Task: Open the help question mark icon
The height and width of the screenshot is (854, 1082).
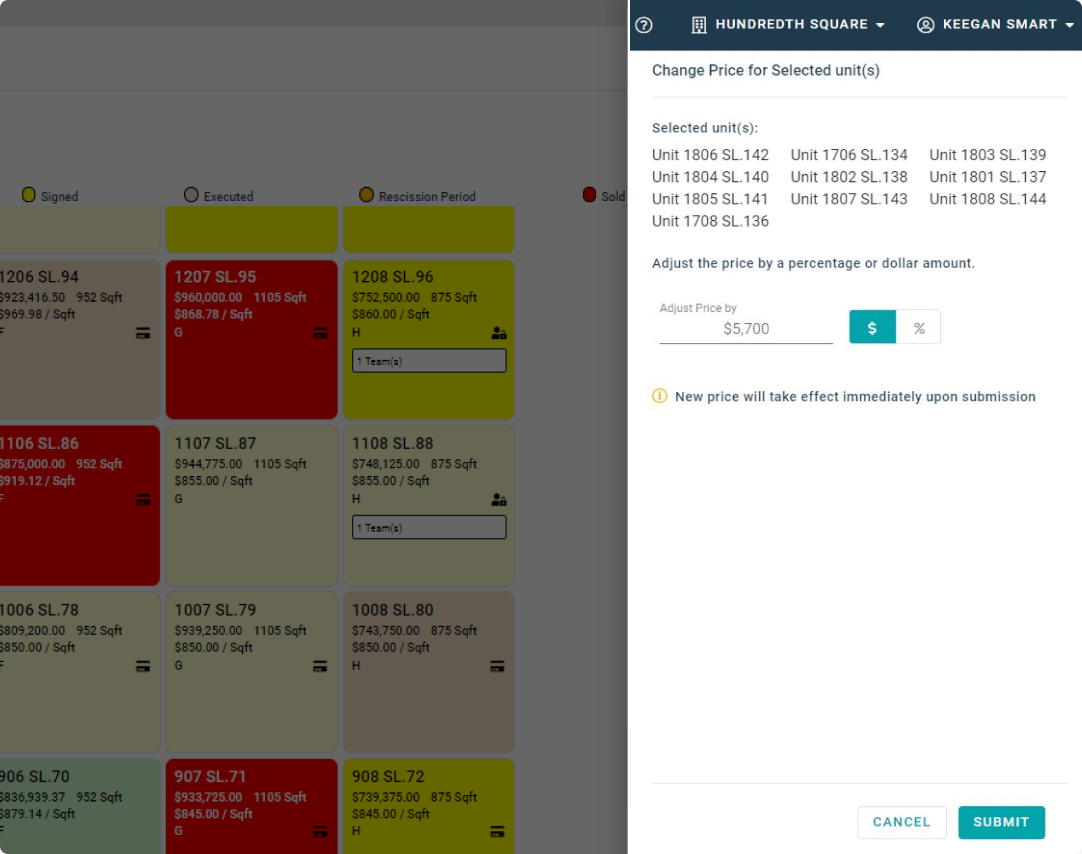Action: pos(644,26)
